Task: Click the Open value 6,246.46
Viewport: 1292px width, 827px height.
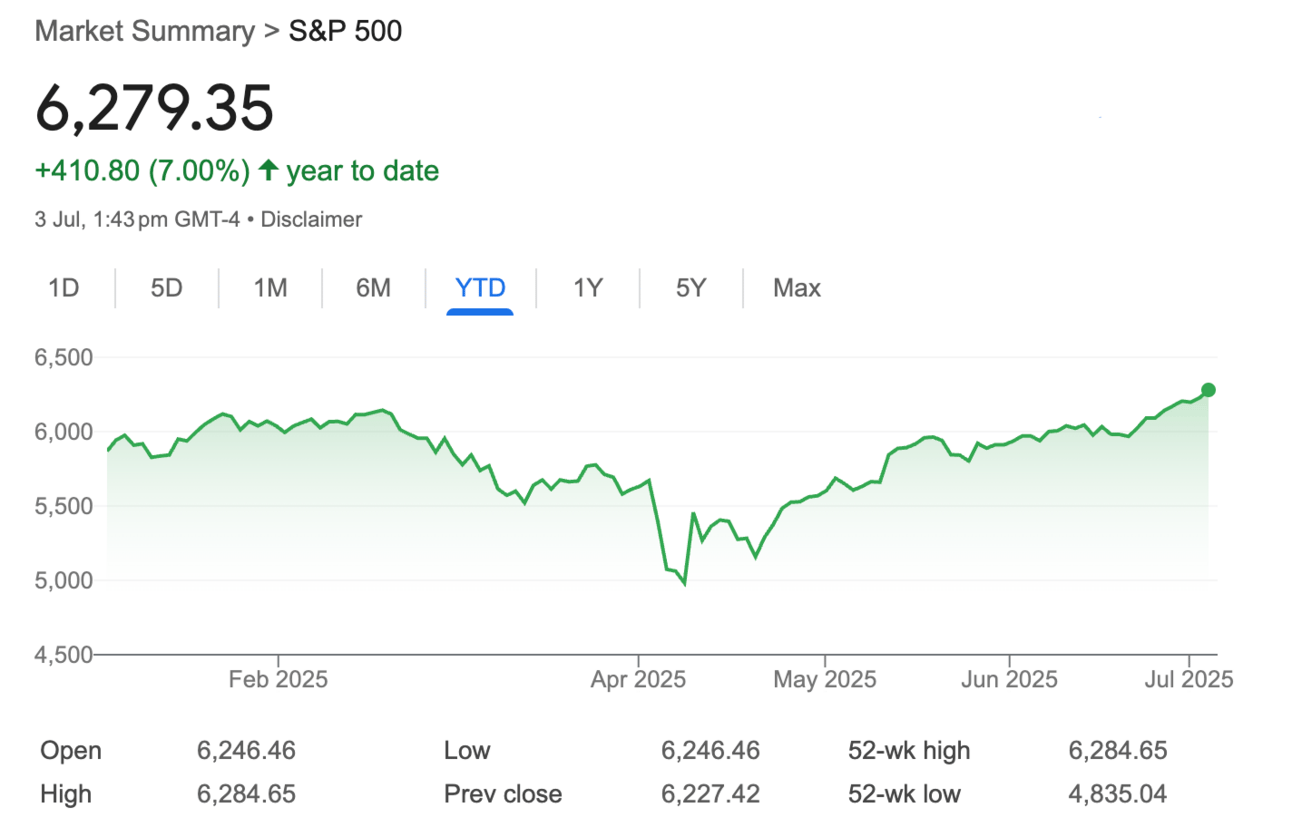Action: click(x=246, y=750)
